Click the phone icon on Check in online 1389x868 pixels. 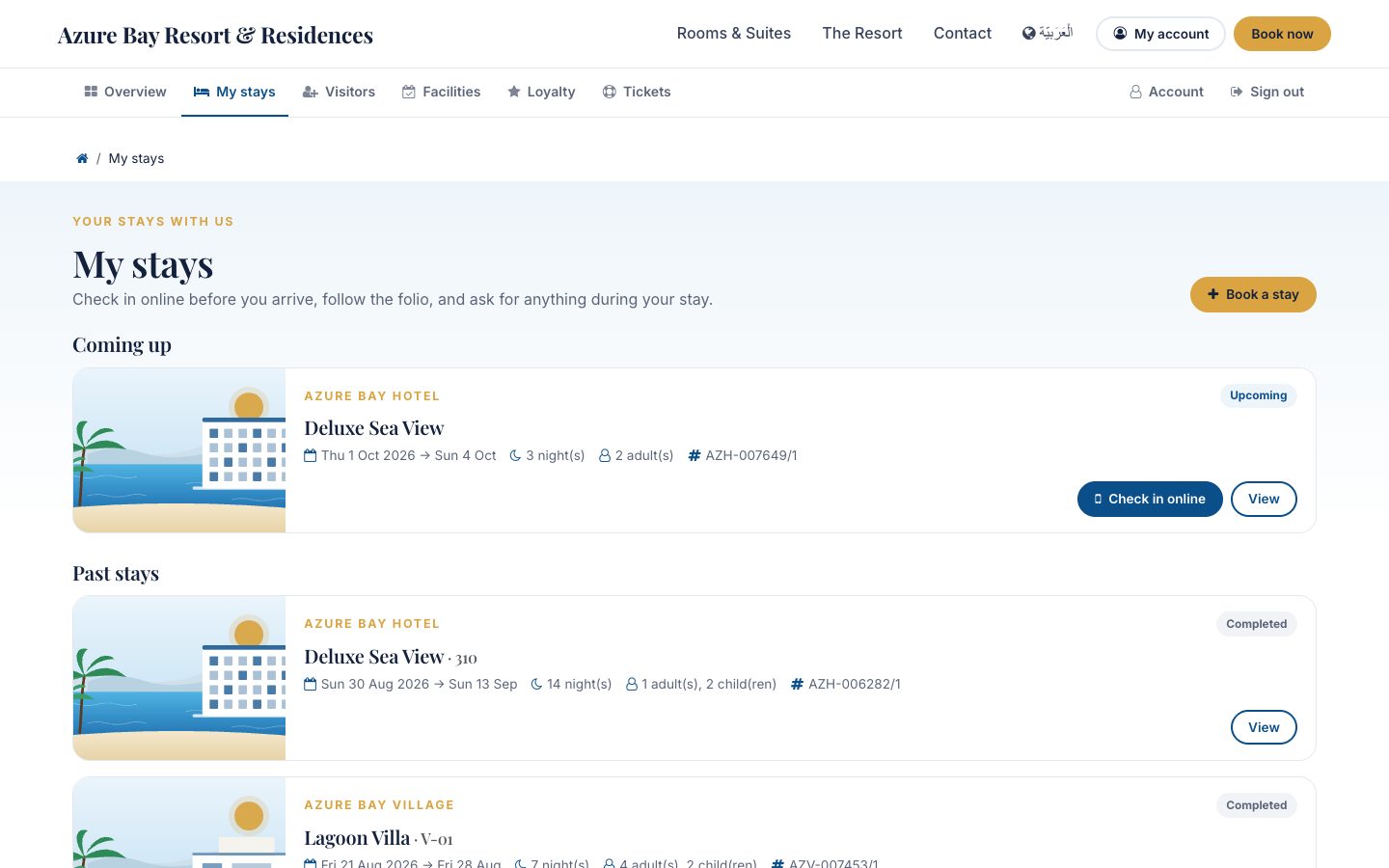pos(1098,499)
